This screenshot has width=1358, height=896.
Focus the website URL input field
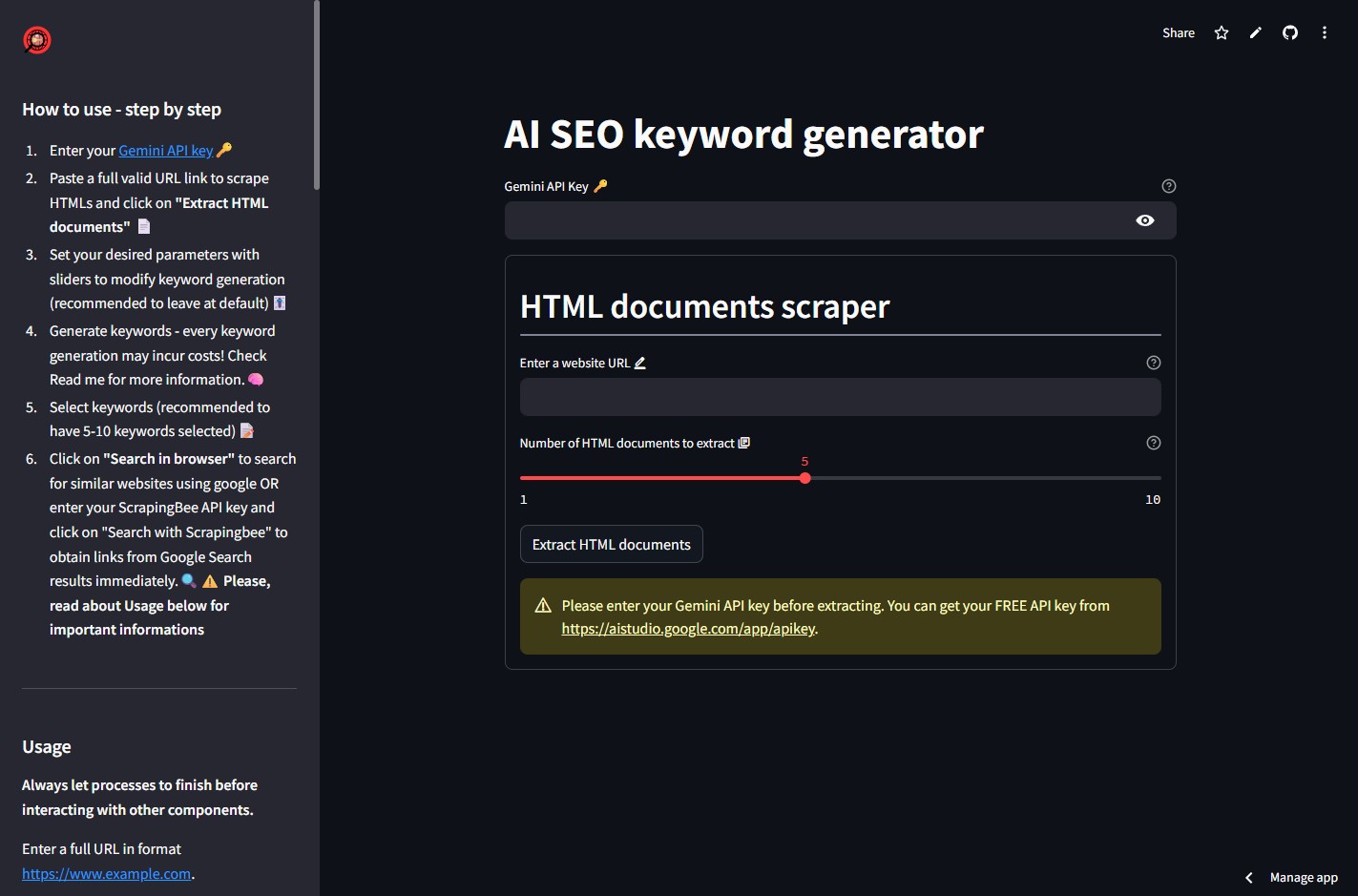coord(840,397)
